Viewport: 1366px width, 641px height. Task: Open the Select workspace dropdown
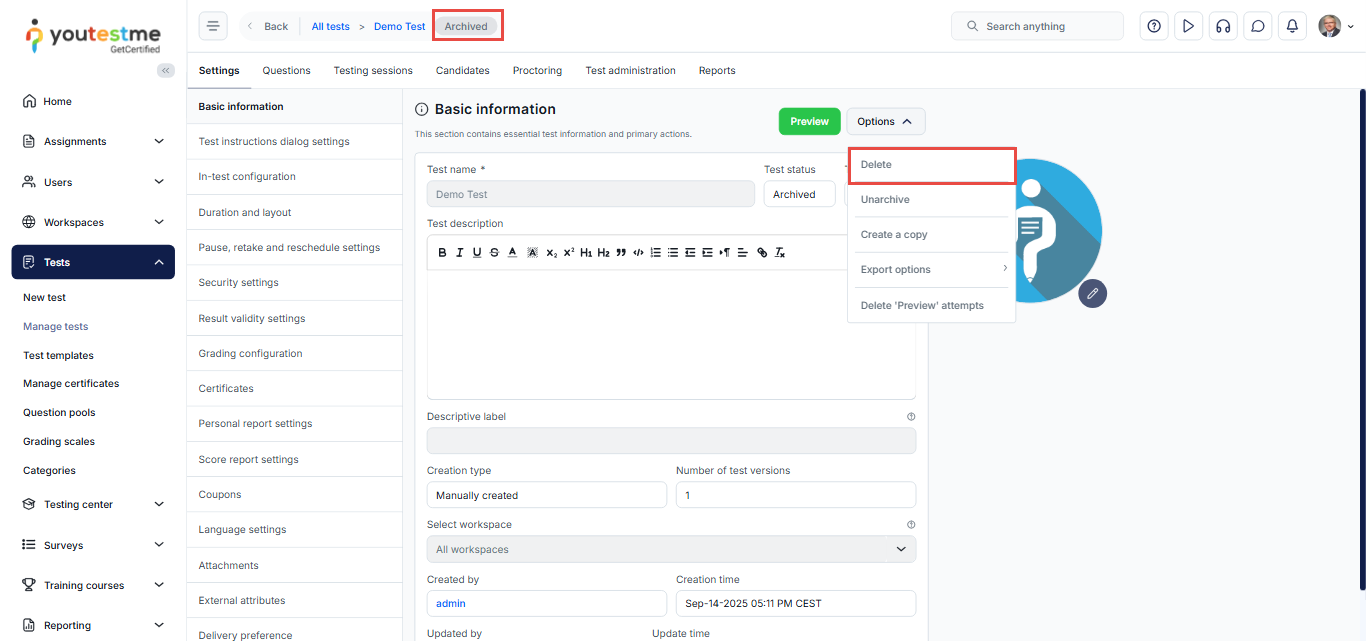670,549
